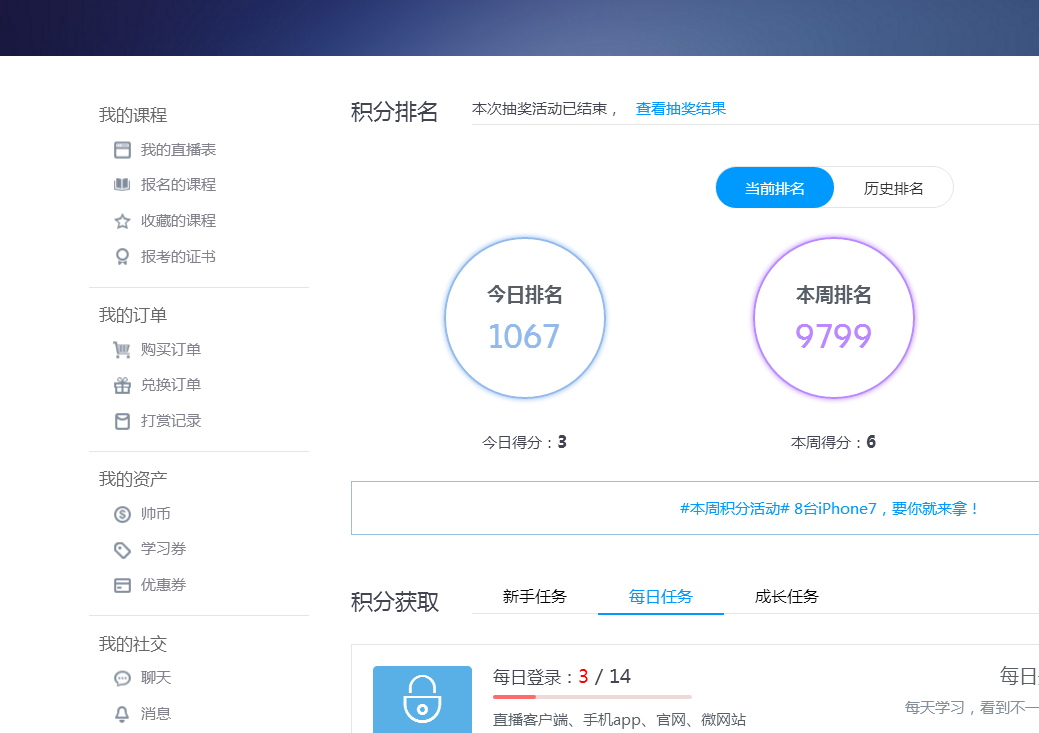
Task: Click the star icon beside 收藏的课程
Action: [122, 221]
